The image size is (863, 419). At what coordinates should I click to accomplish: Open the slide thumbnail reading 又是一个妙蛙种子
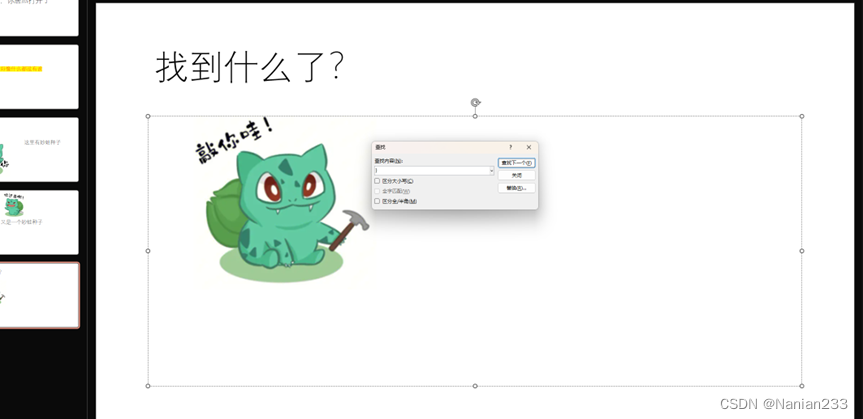[x=39, y=222]
